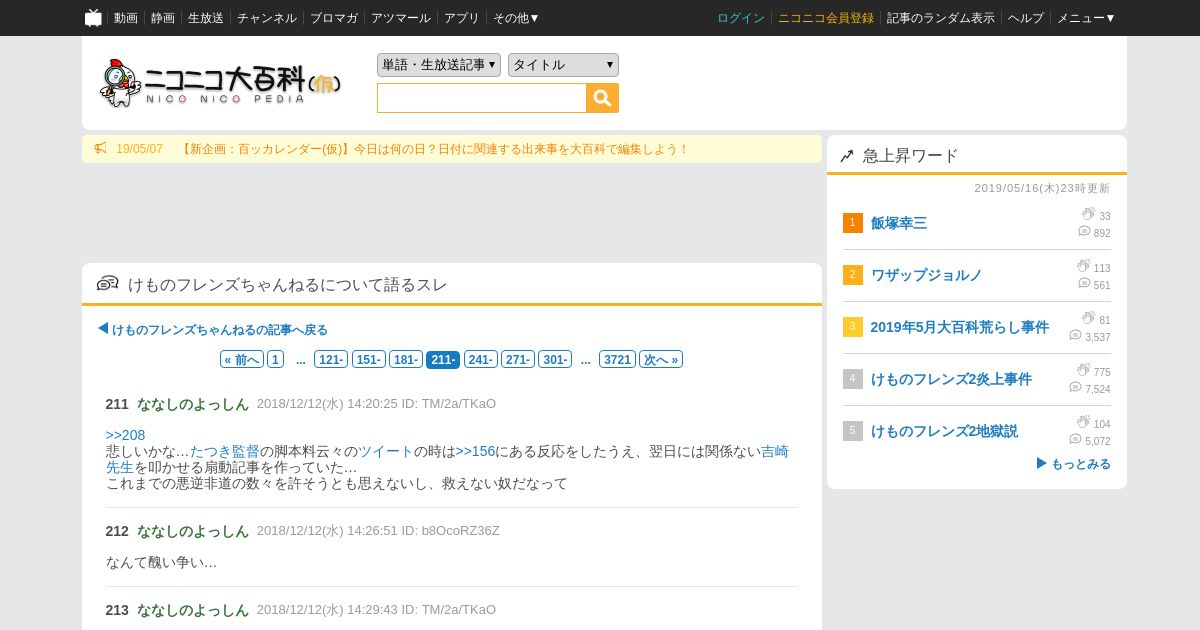Click the clap icon next to count 113
The height and width of the screenshot is (630, 1200).
(1083, 266)
